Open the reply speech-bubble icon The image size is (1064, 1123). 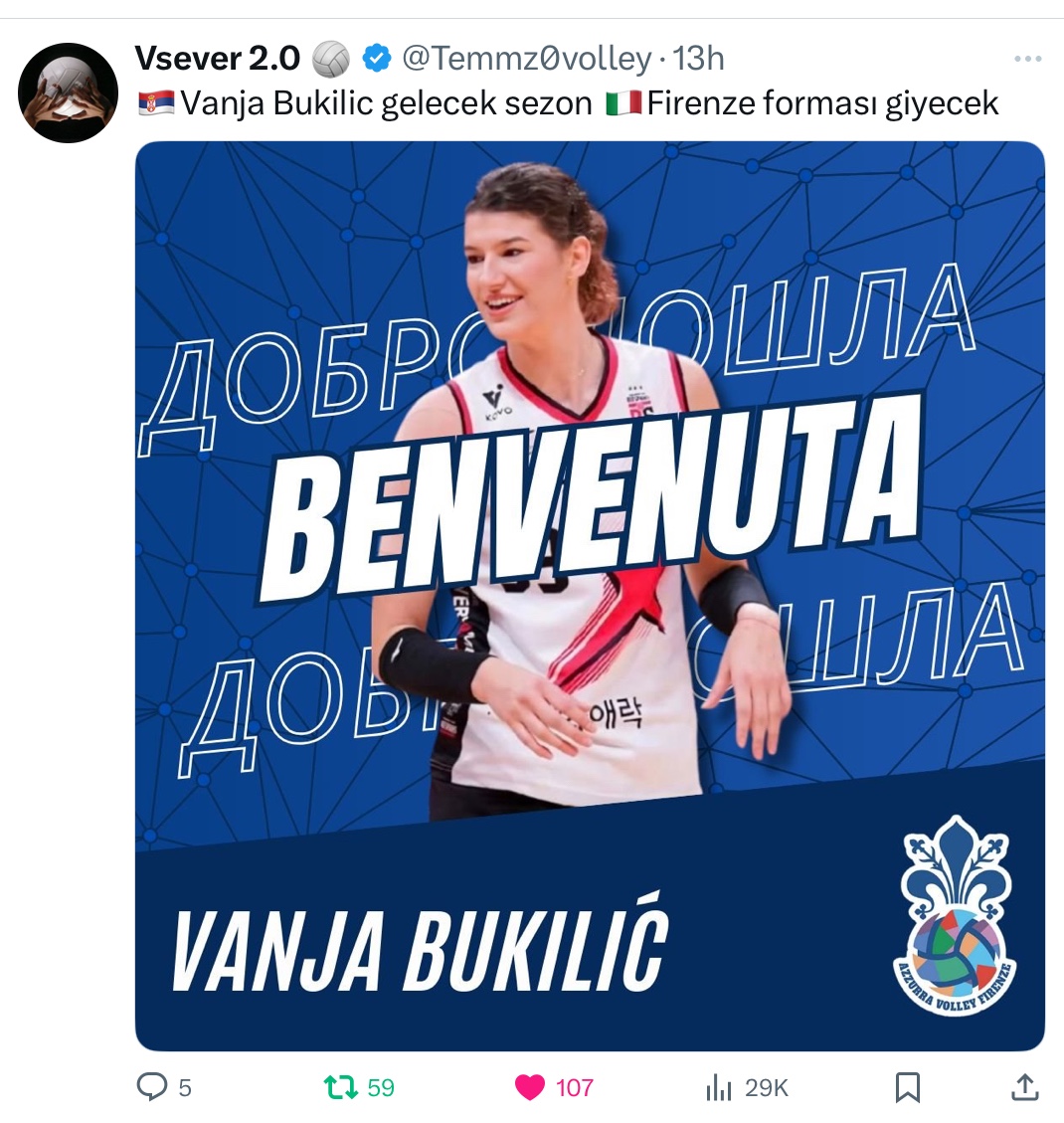pyautogui.click(x=152, y=1086)
